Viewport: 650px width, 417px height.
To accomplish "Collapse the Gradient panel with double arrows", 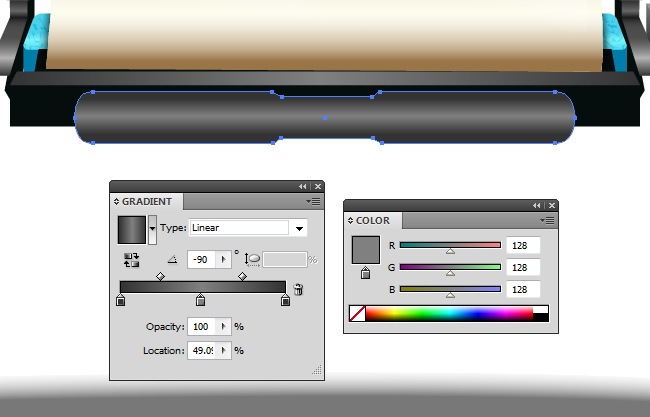I will point(303,187).
